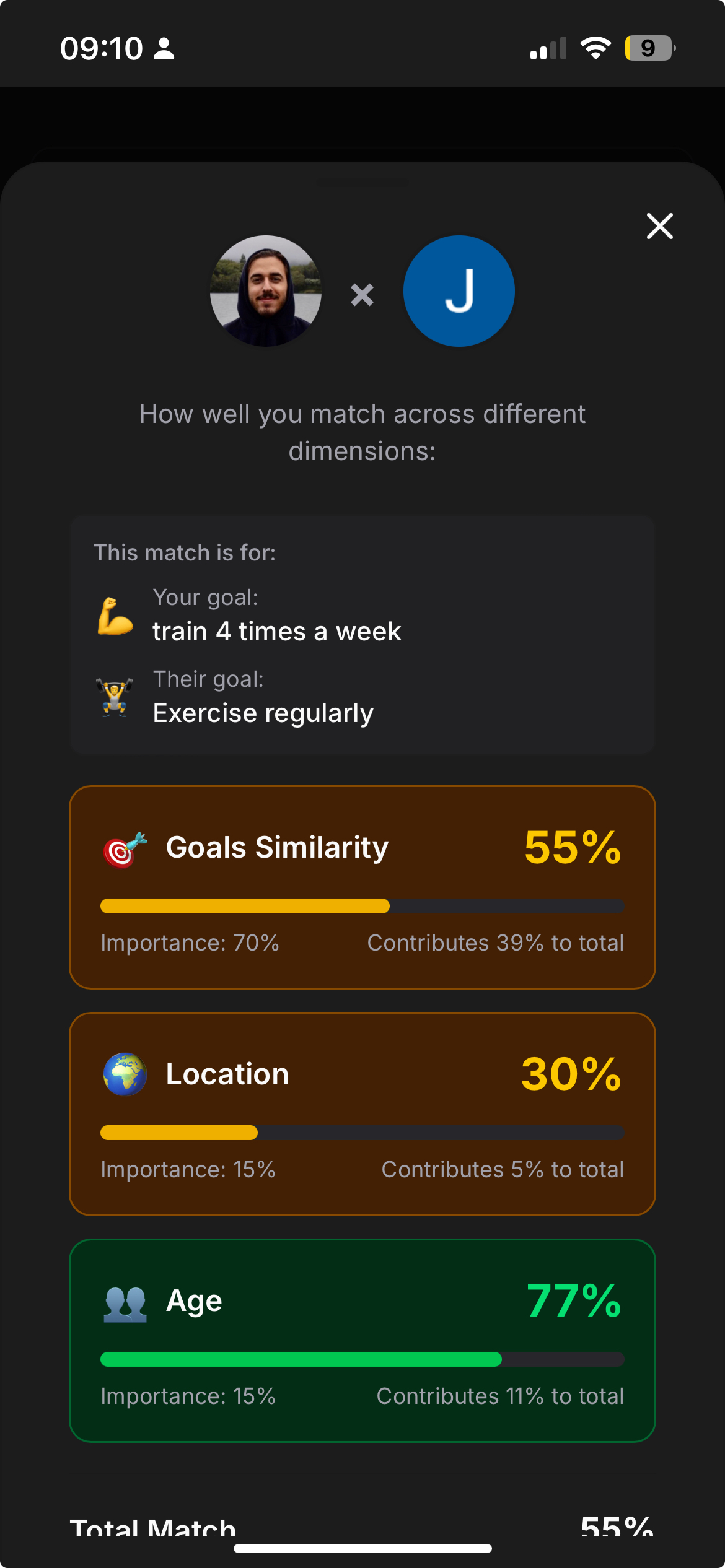Tap the blue J avatar
Viewport: 725px width, 1568px height.
[x=459, y=290]
